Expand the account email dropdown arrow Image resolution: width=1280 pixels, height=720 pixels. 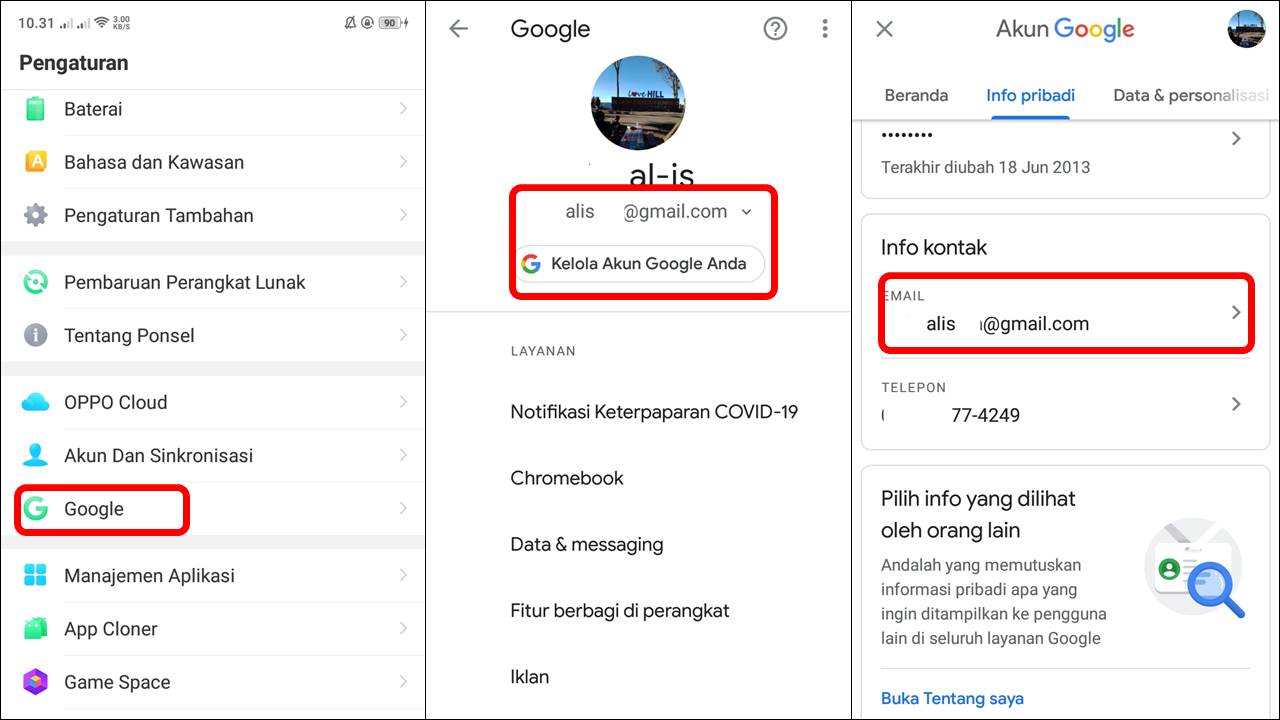click(747, 212)
